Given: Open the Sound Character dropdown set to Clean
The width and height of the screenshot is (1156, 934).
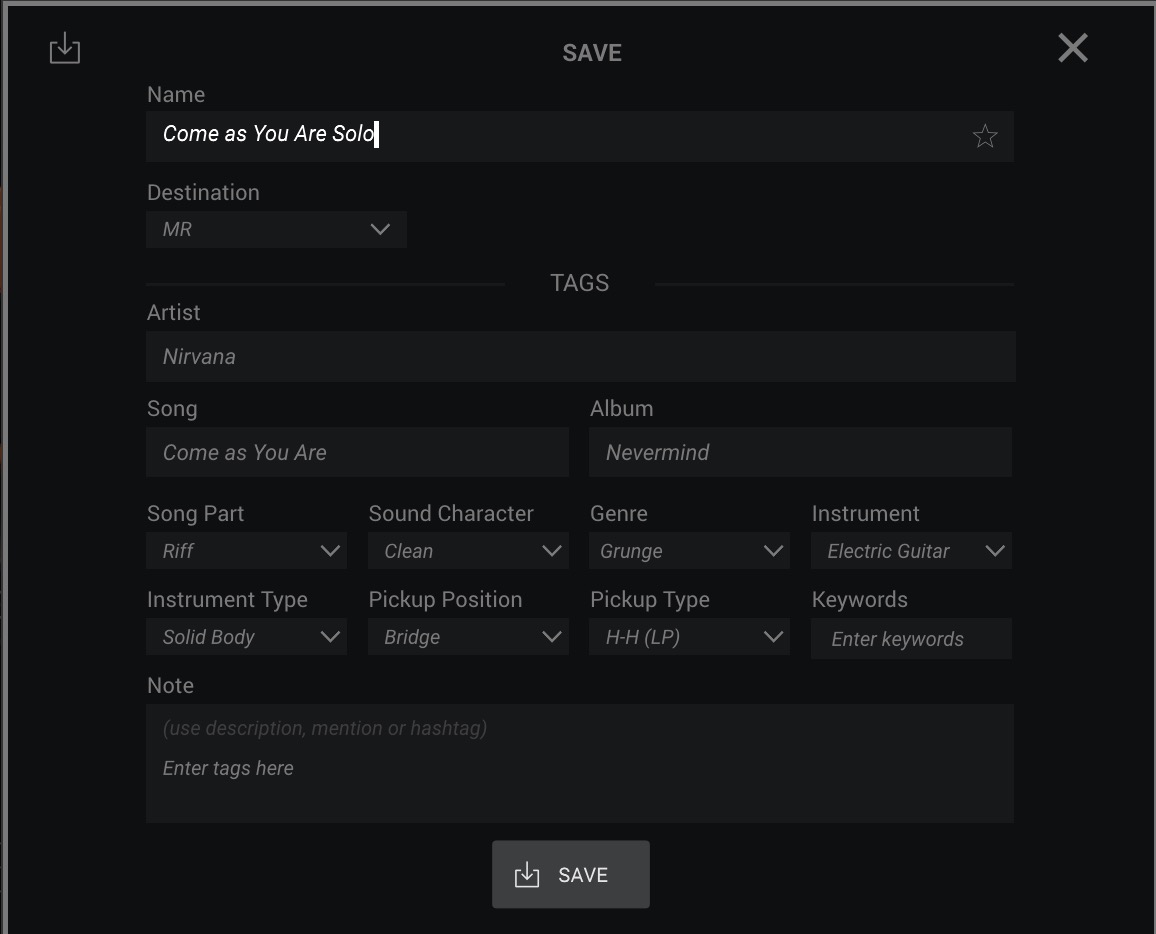Looking at the screenshot, I should pos(468,551).
